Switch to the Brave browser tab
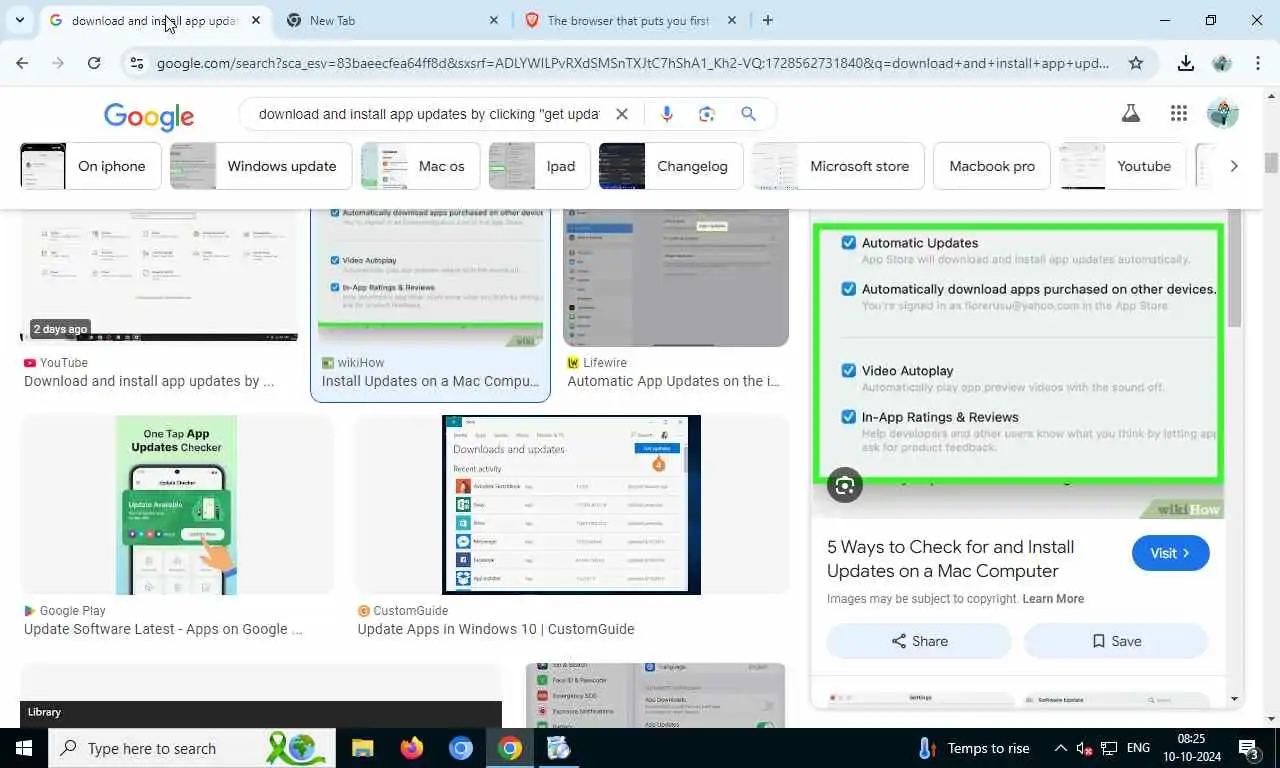The width and height of the screenshot is (1280, 768). (x=629, y=20)
